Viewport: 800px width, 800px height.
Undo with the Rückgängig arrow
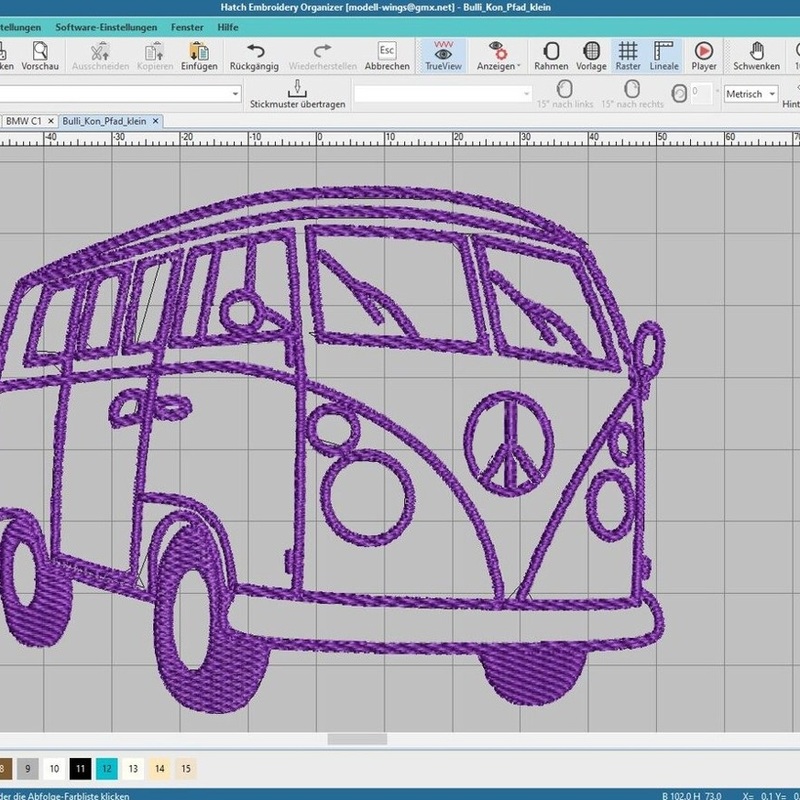pos(255,54)
